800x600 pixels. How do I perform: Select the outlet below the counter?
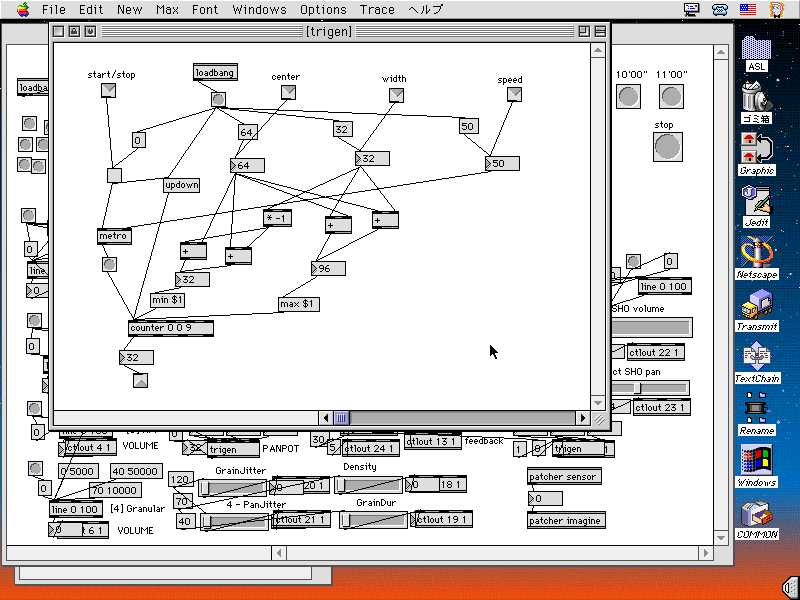coord(140,380)
